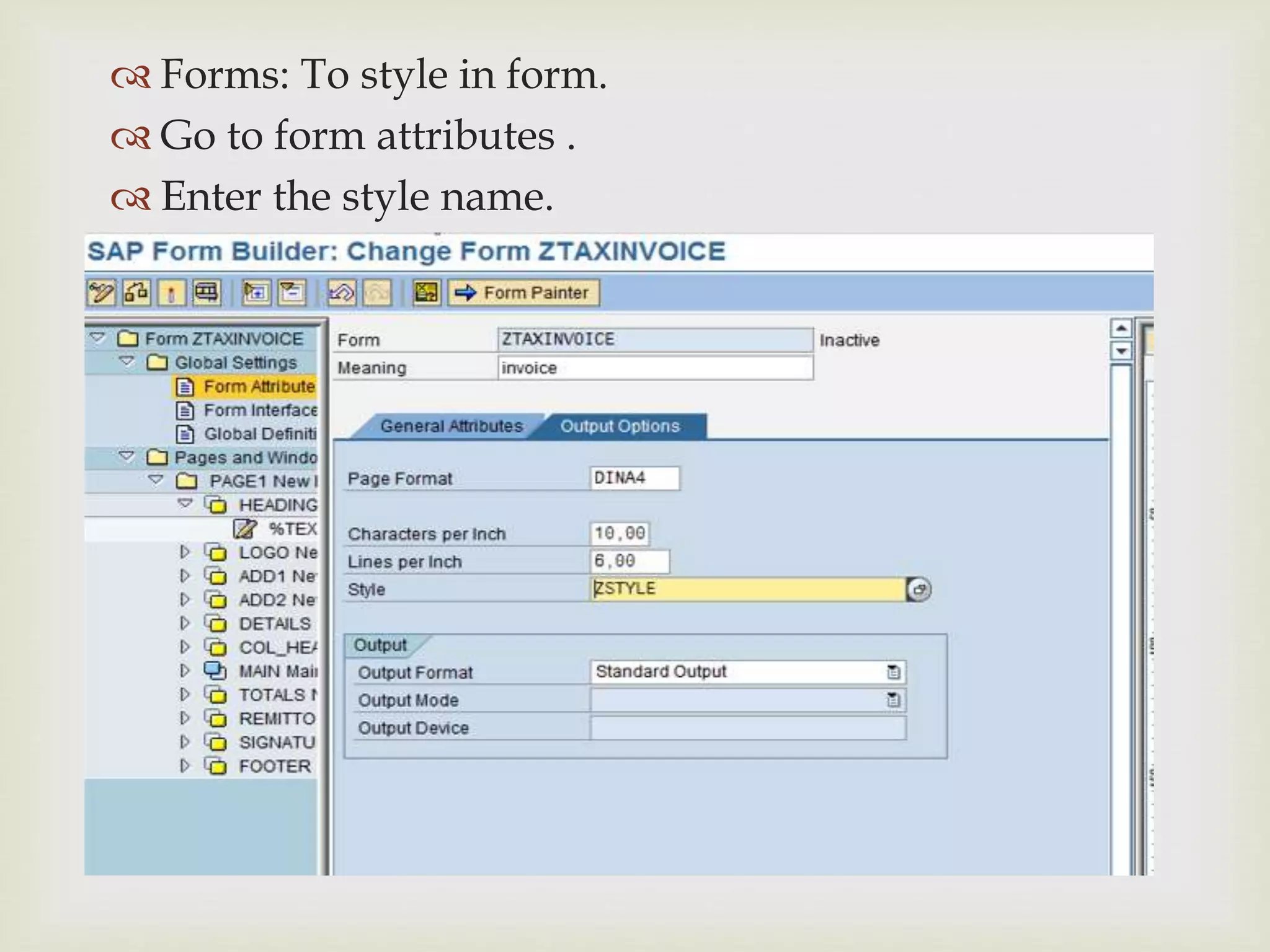Expand the LOGO window node
Screen dimensions: 1270x952
185,552
